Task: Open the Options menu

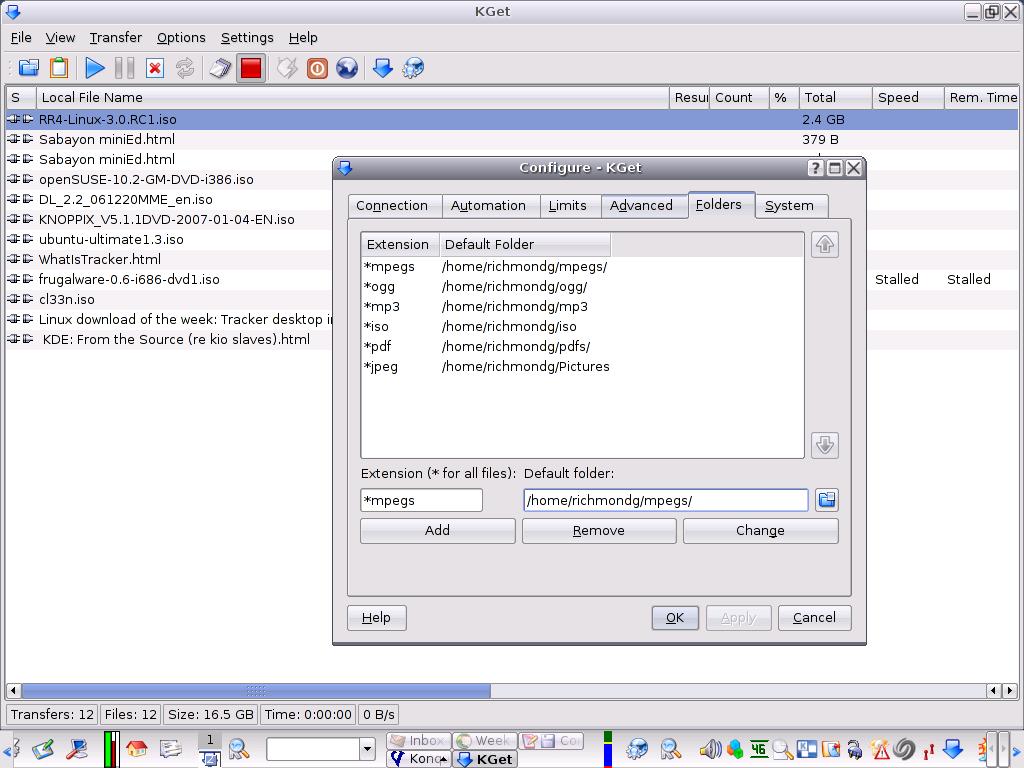Action: point(181,38)
